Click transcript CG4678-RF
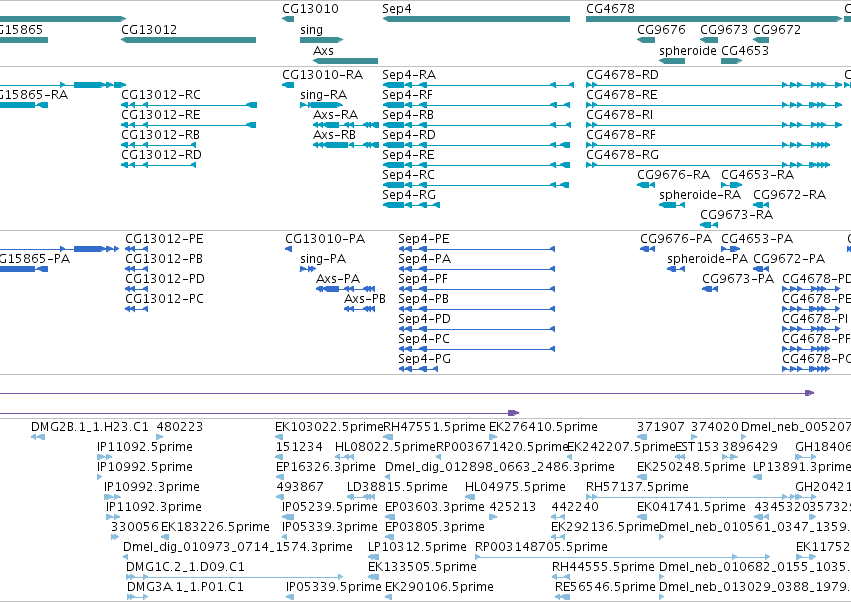Screen dimensions: 851x602 pos(708,145)
